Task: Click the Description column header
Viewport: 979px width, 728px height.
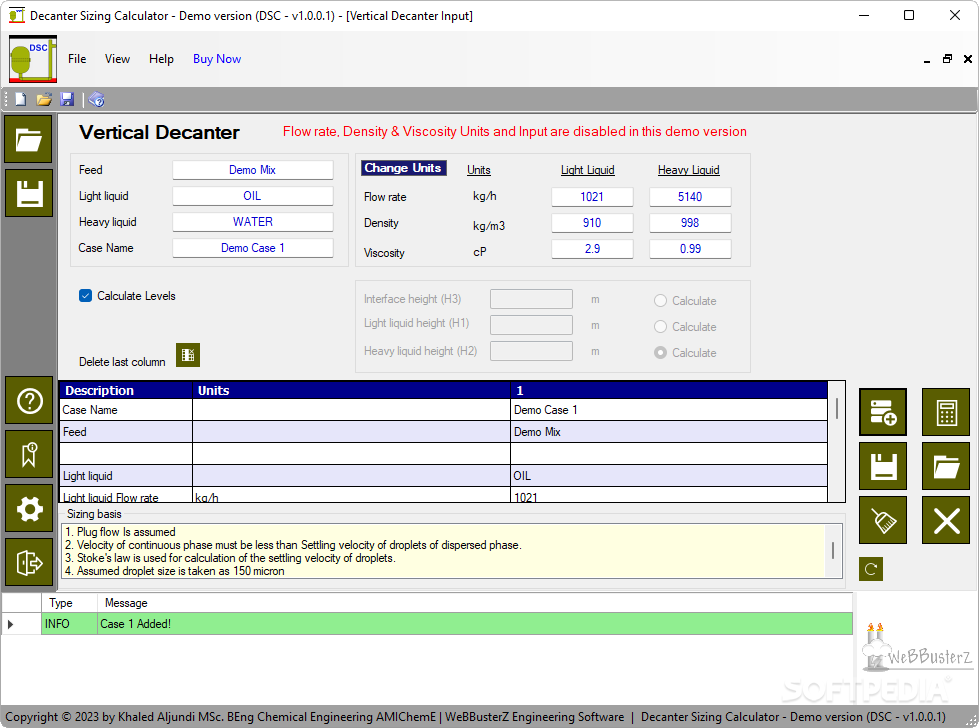Action: (x=126, y=390)
